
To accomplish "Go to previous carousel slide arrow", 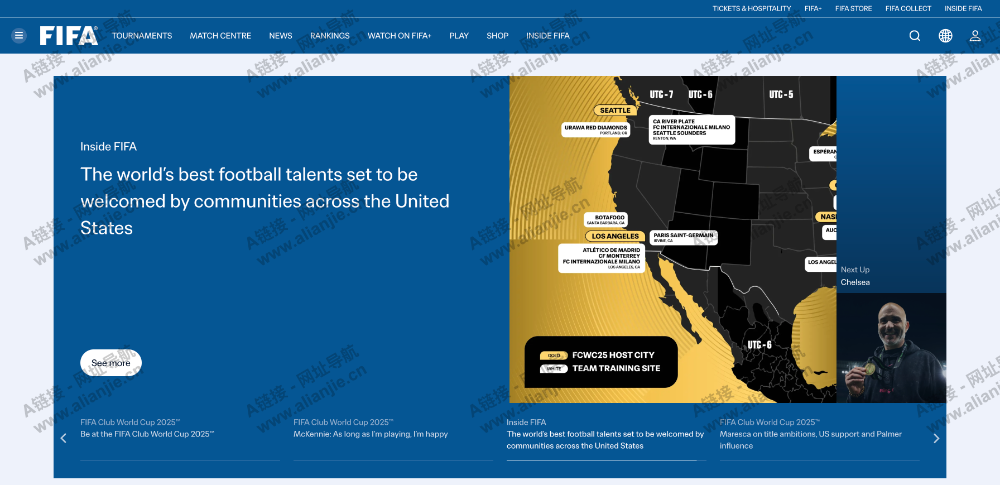I will (63, 438).
